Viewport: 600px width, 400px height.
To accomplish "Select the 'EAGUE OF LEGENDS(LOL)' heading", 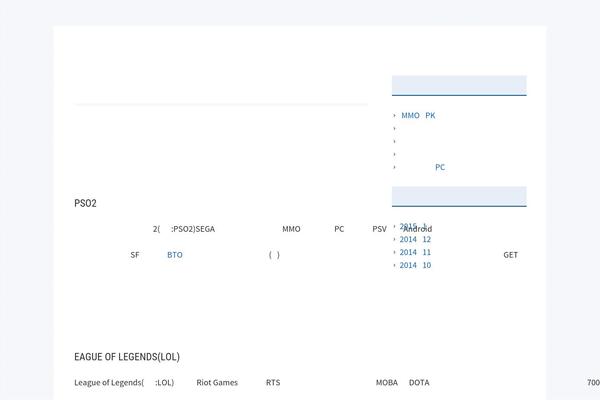I will coord(127,357).
